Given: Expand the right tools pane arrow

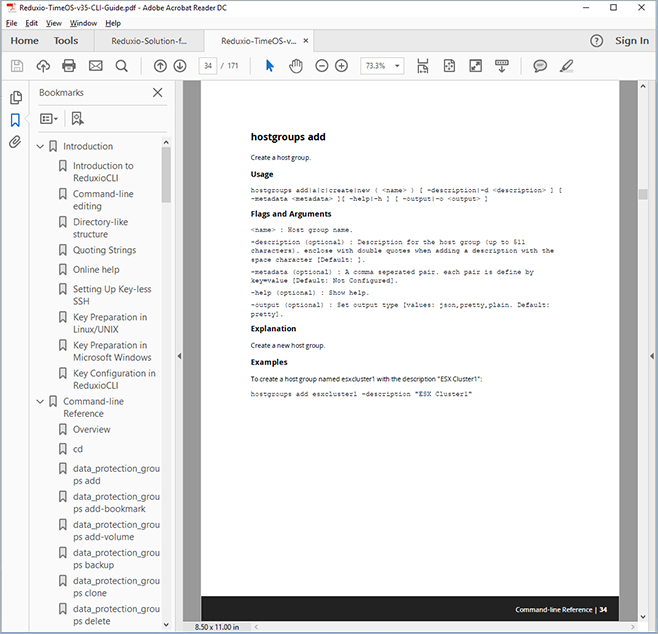Looking at the screenshot, I should point(652,356).
